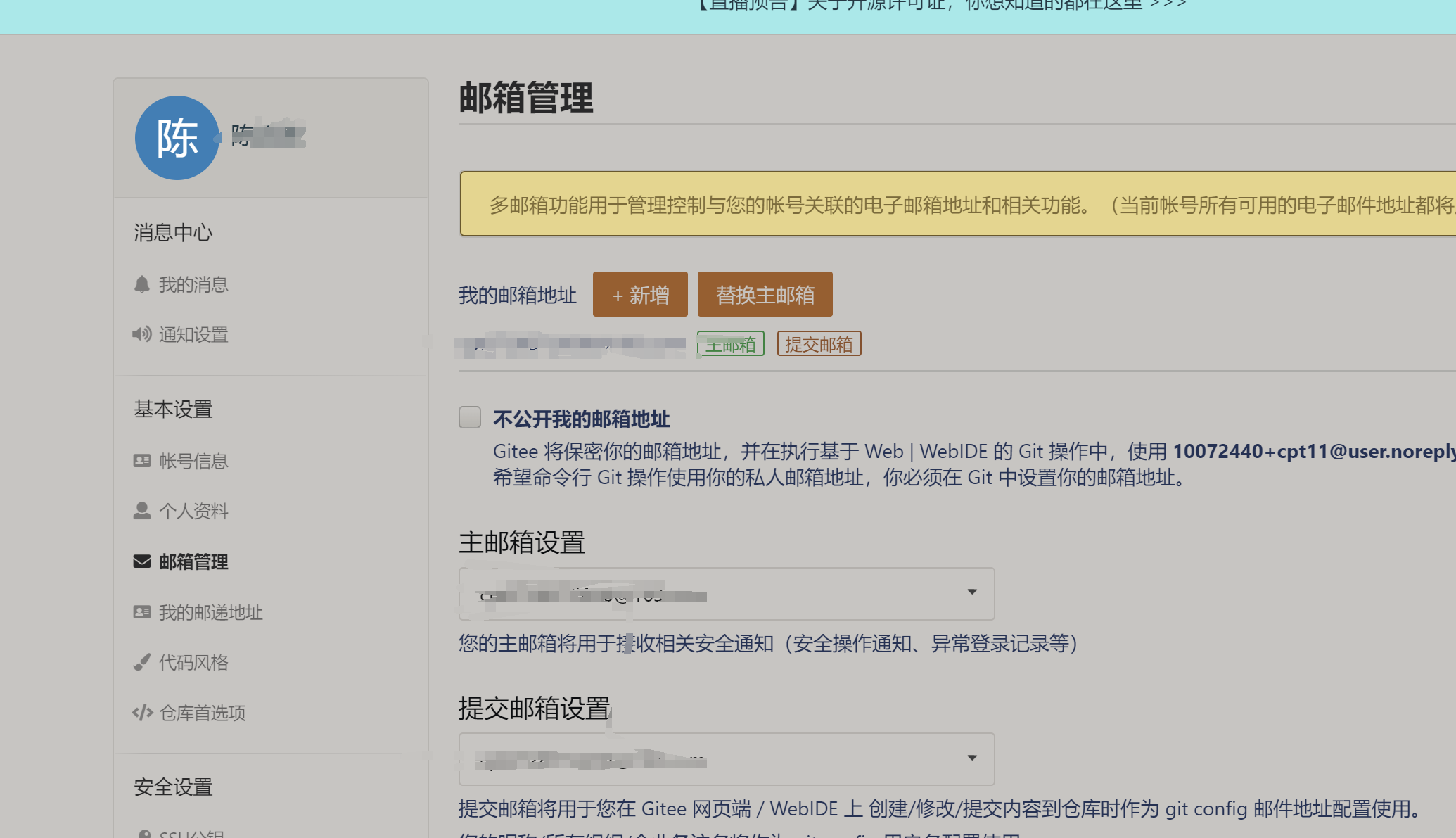Click the 基本设置 section heading
Viewport: 1456px width, 838px height.
173,409
